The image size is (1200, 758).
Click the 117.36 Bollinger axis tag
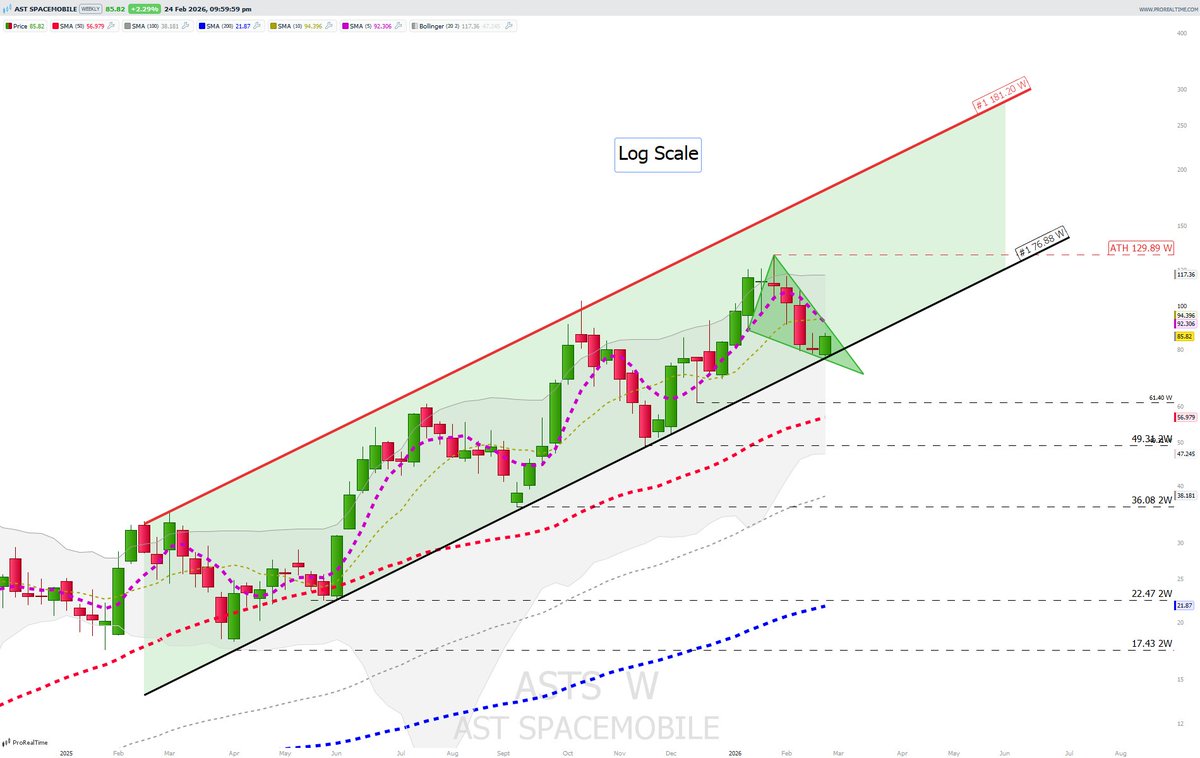coord(1184,274)
